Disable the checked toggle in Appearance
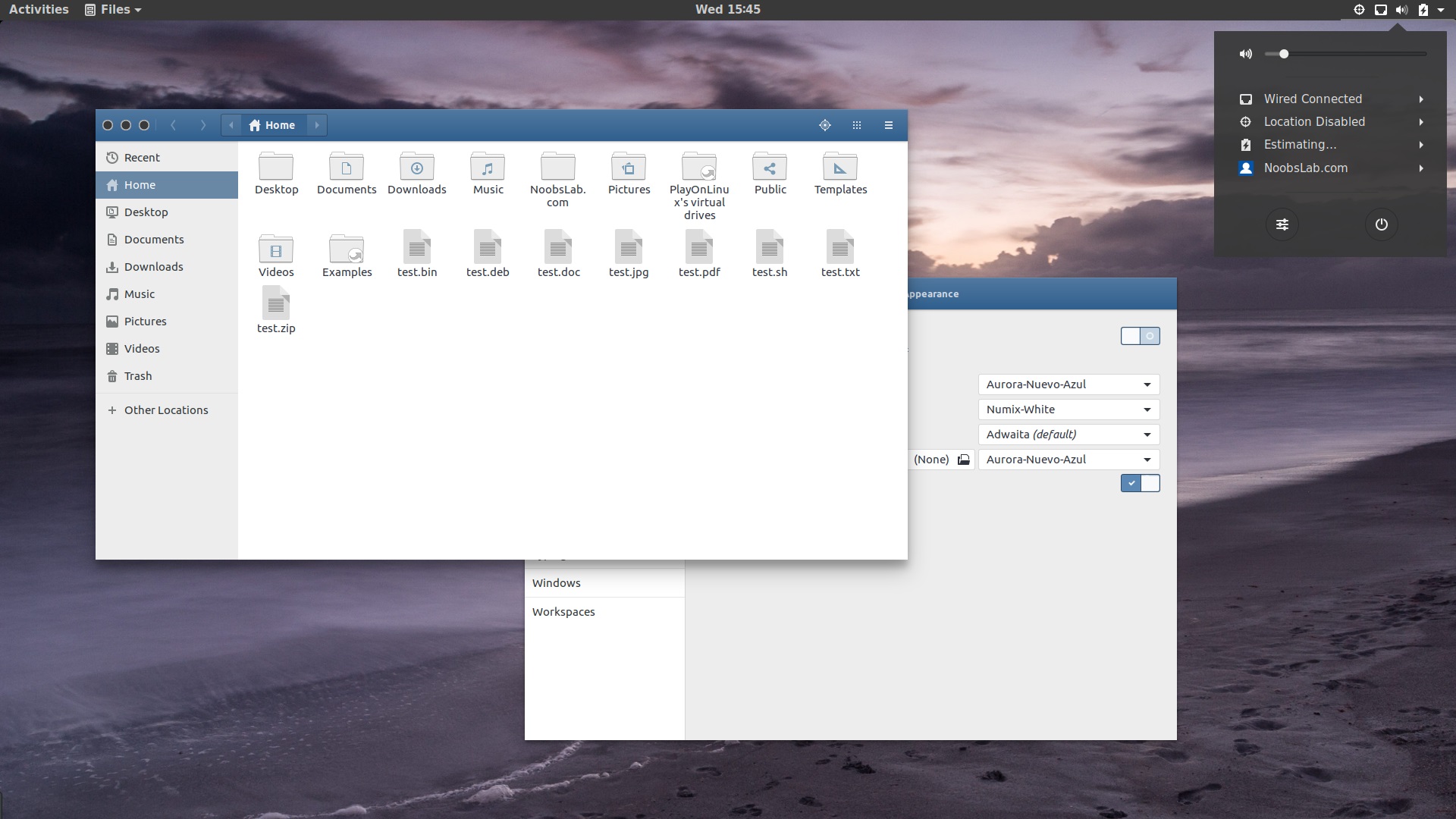 pos(1141,483)
